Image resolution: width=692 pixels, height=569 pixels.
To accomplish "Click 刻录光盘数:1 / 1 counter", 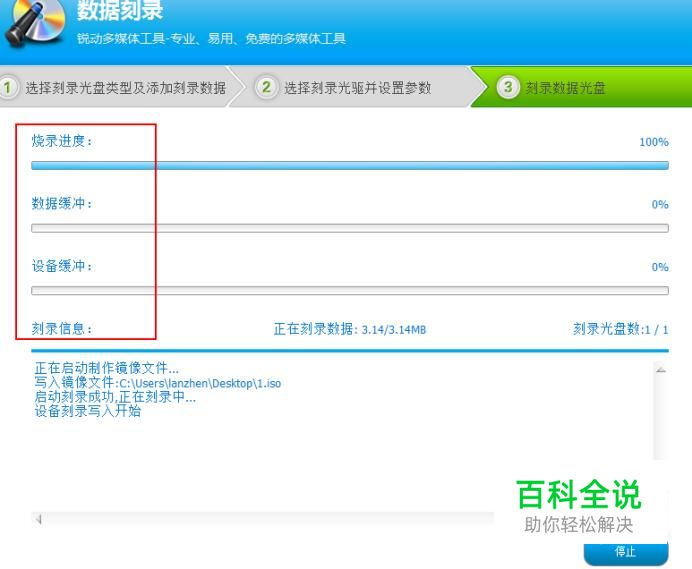I will 621,329.
